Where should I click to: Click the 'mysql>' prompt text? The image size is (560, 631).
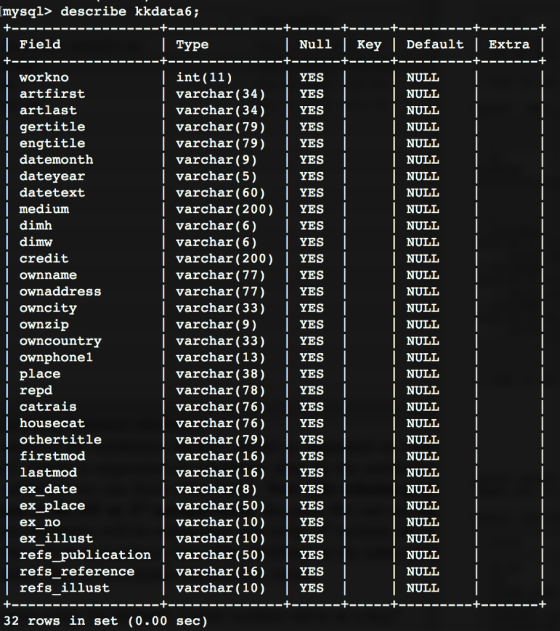coord(27,11)
